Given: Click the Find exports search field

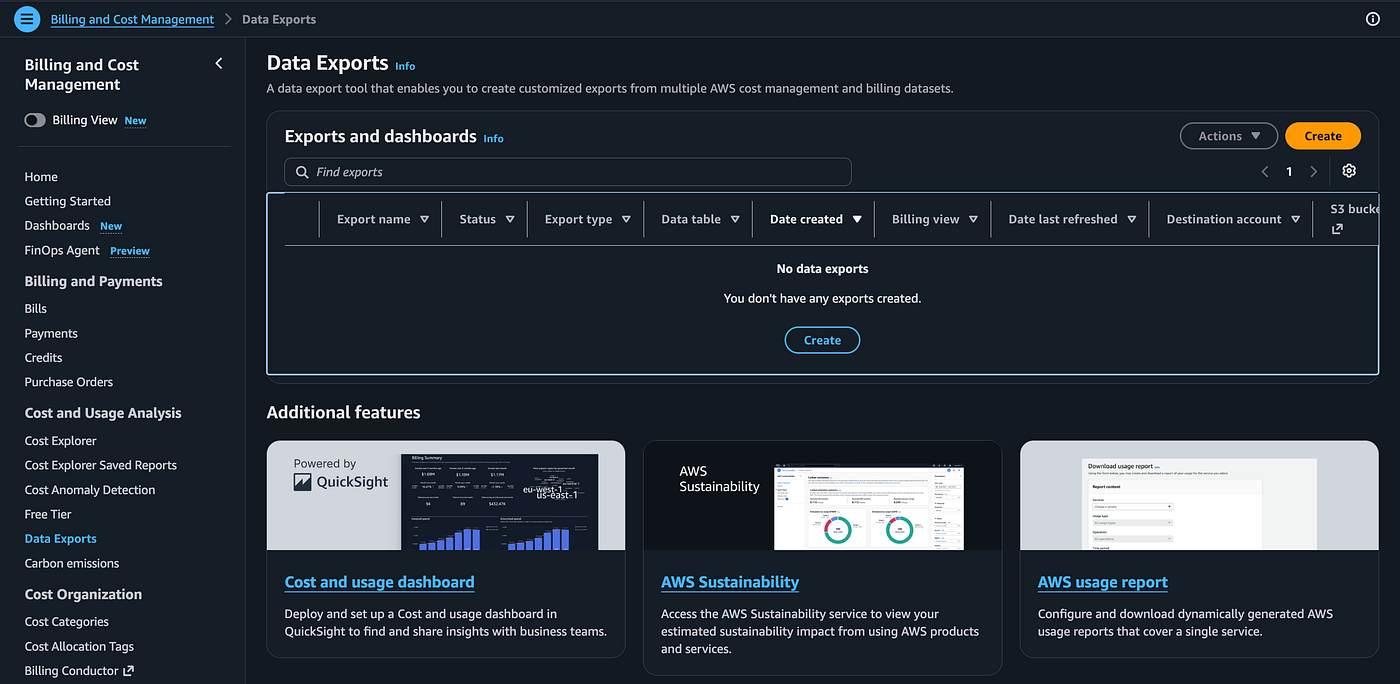Looking at the screenshot, I should click(568, 172).
